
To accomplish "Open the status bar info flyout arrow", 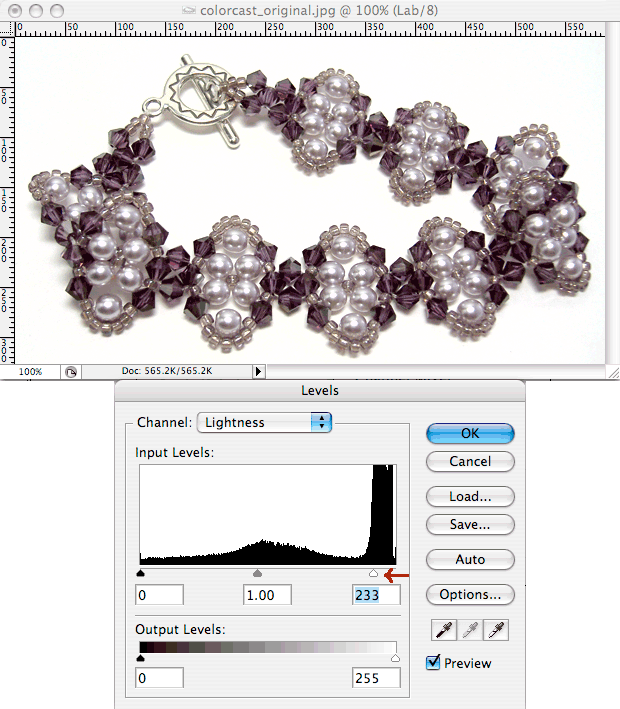I will coord(258,372).
